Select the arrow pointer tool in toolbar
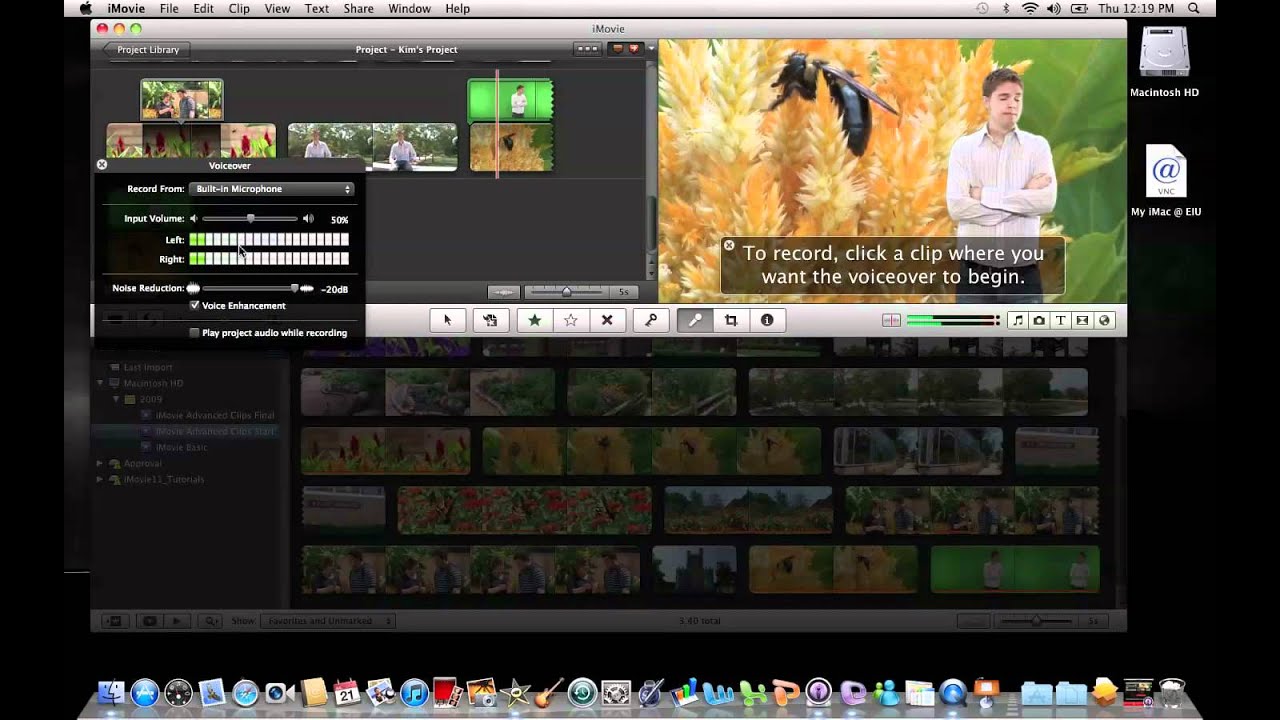1280x720 pixels. click(447, 320)
